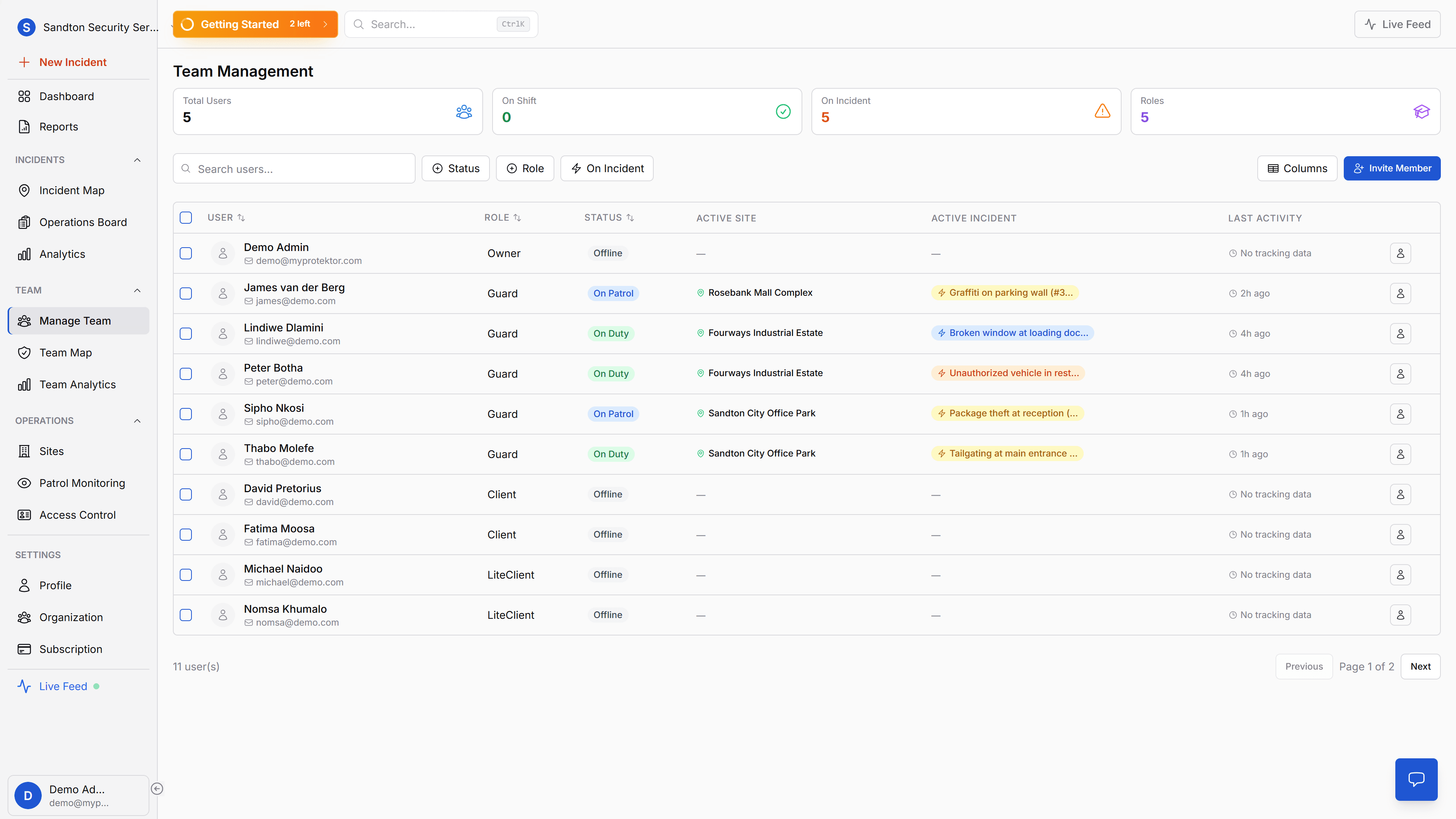The width and height of the screenshot is (1456, 819).
Task: Open the Status filter dropdown
Action: tap(455, 168)
